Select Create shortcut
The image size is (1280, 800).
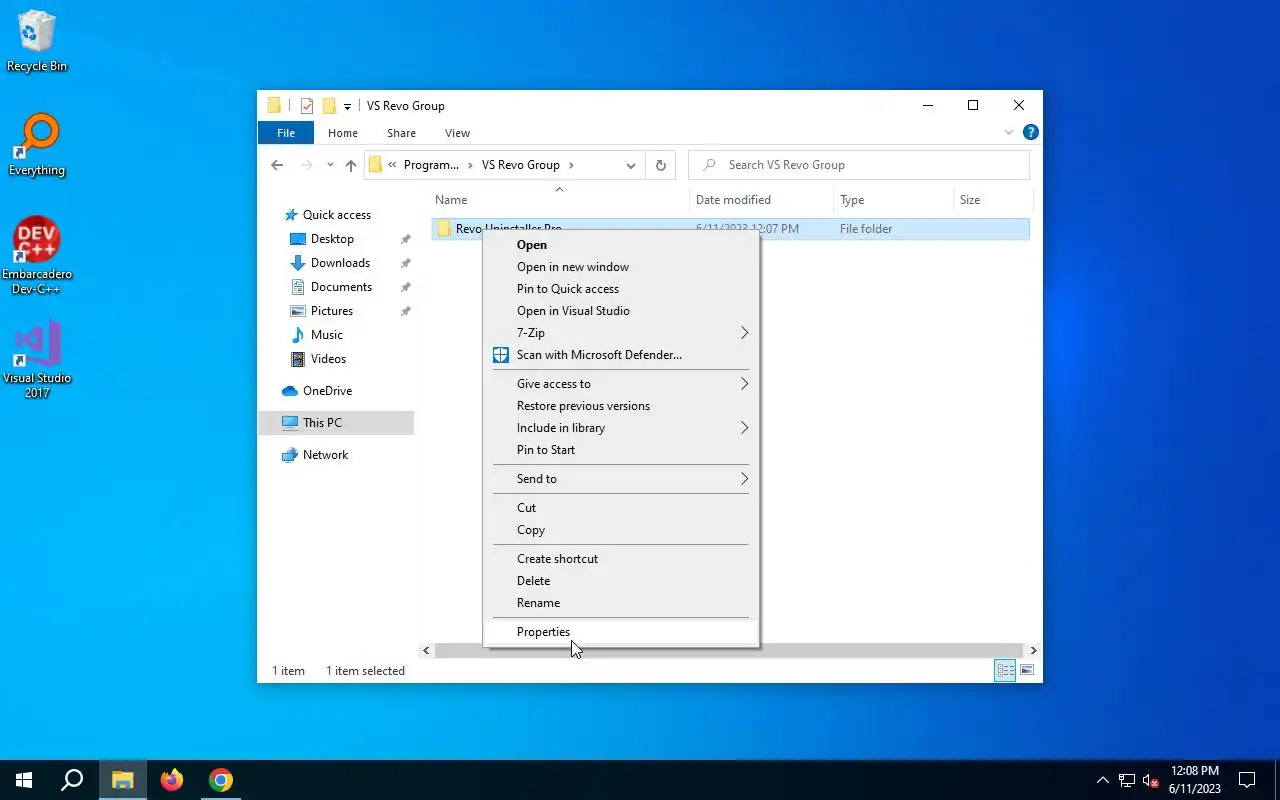(x=621, y=559)
